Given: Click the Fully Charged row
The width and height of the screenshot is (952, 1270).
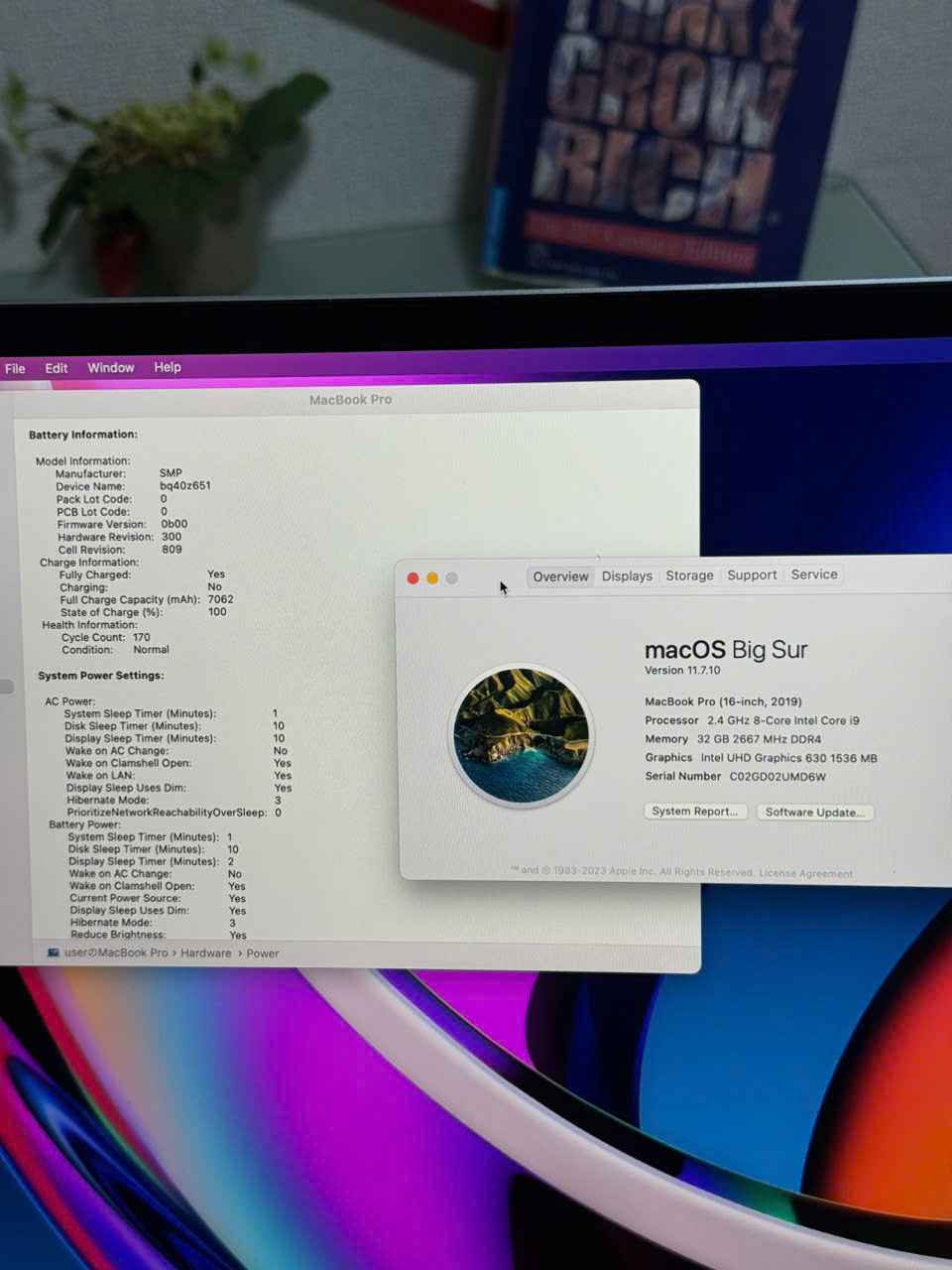Looking at the screenshot, I should [142, 574].
